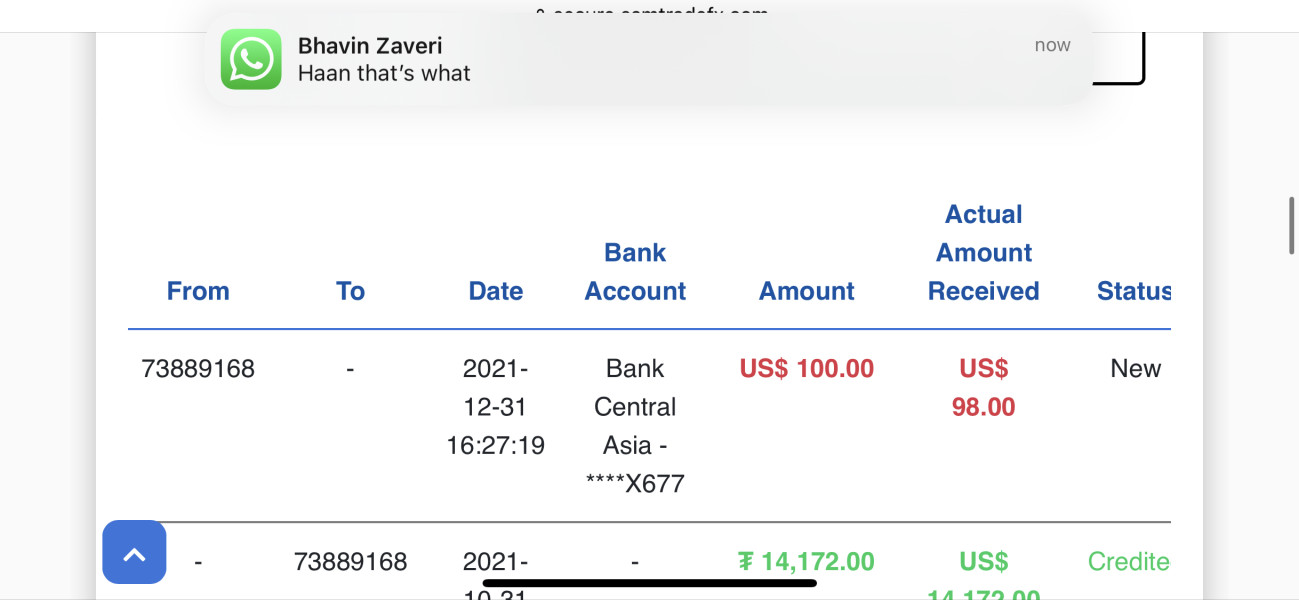The height and width of the screenshot is (600, 1299).
Task: Click the scroll-to-top arrow button
Action: pos(134,552)
